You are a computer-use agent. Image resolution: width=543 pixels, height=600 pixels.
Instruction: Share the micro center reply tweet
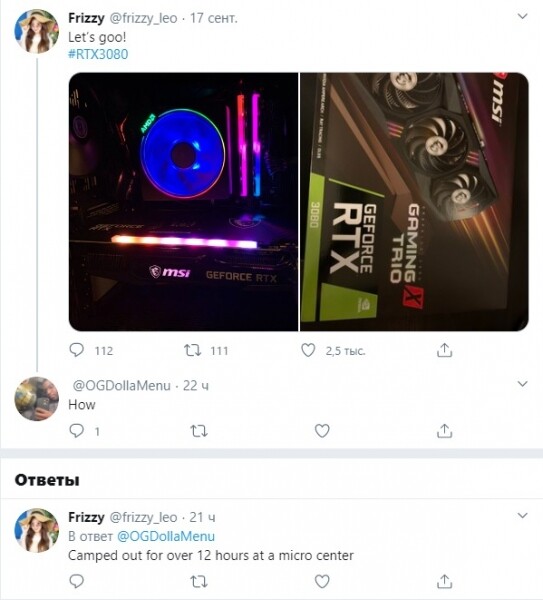pyautogui.click(x=444, y=581)
